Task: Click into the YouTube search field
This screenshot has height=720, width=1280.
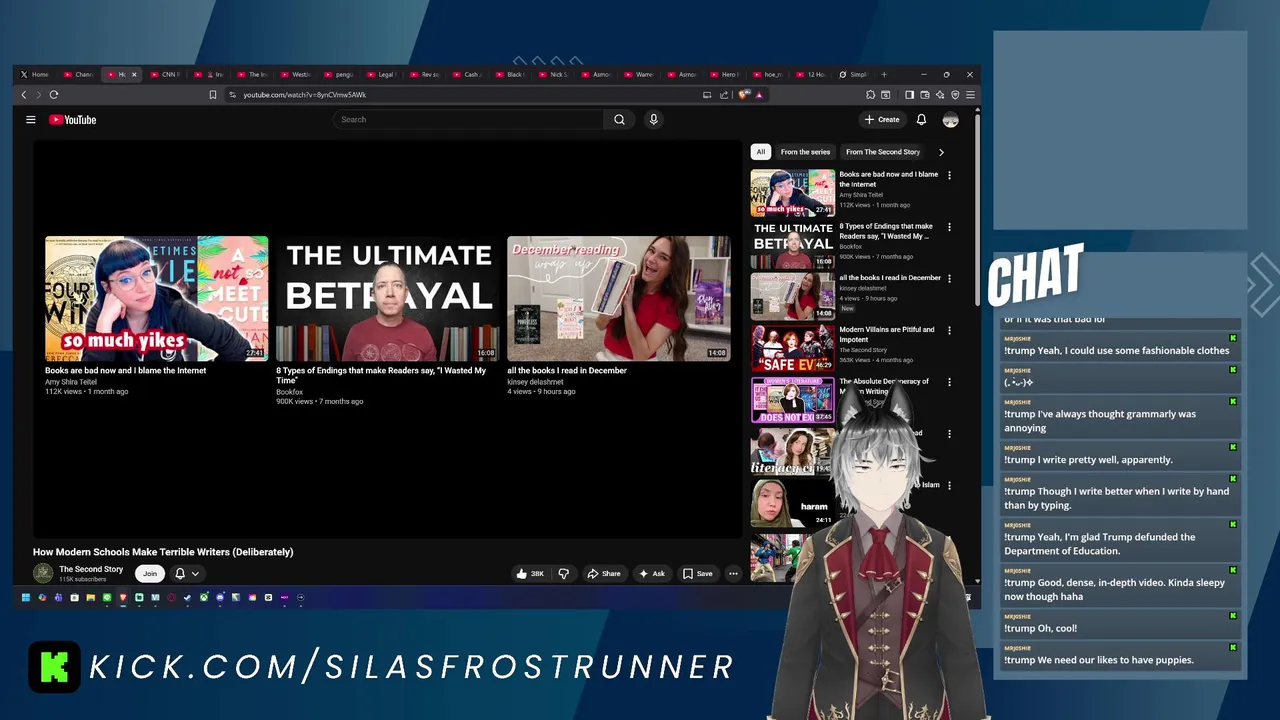Action: click(468, 120)
